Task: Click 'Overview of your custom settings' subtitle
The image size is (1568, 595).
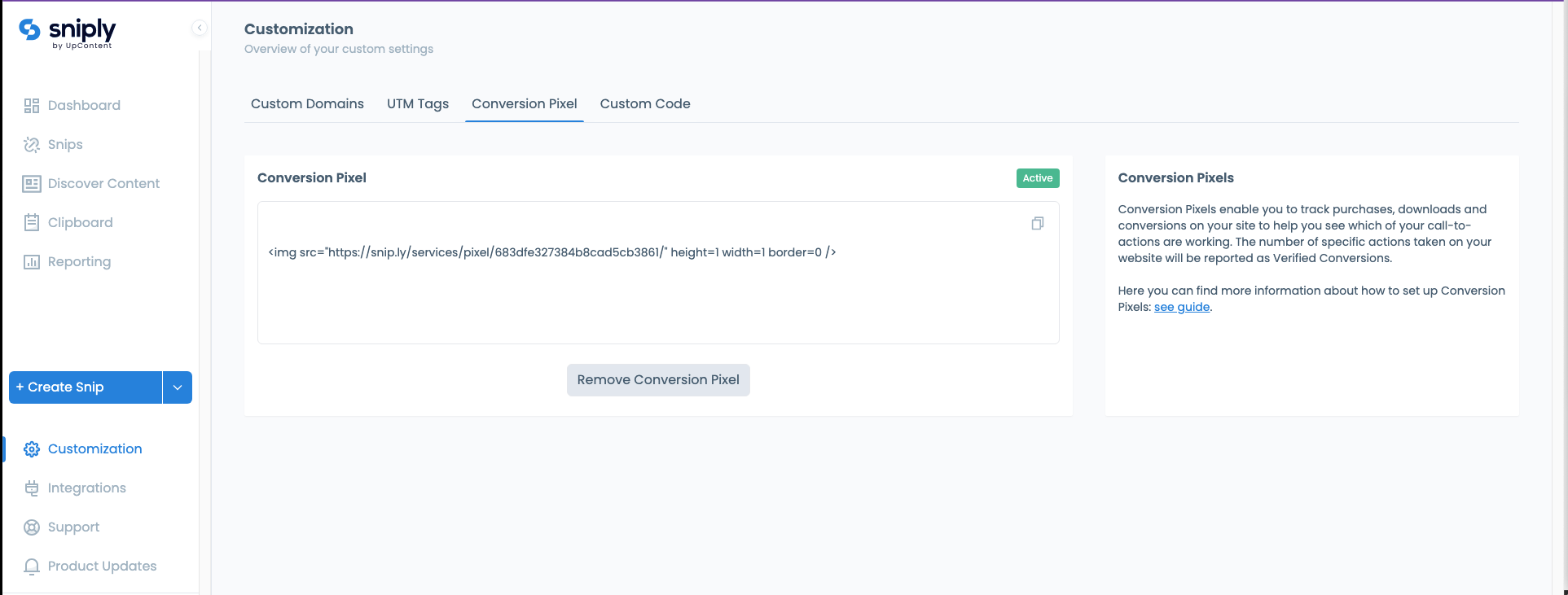Action: 339,49
